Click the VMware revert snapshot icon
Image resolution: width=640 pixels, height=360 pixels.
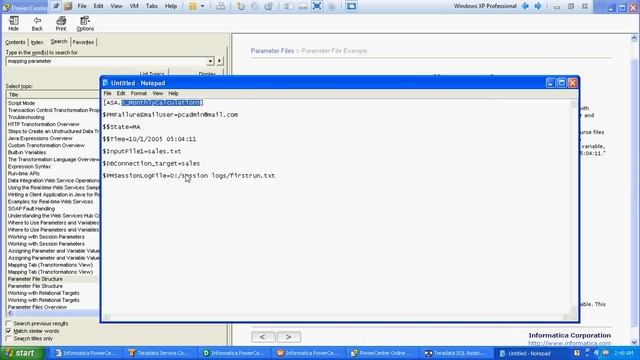tap(255, 6)
